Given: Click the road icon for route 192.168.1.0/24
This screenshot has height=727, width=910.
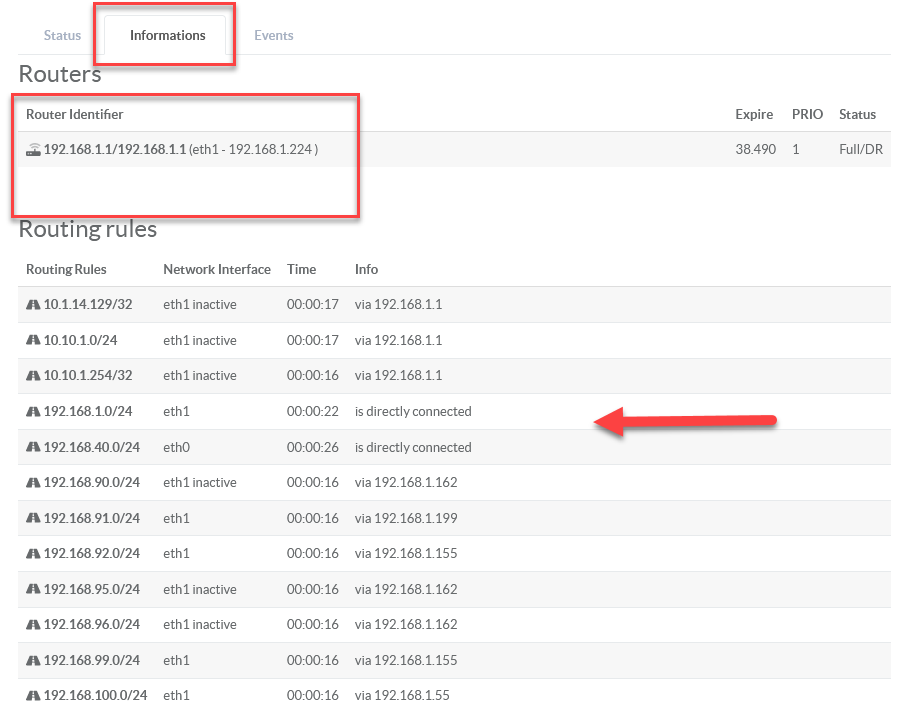Looking at the screenshot, I should (33, 412).
